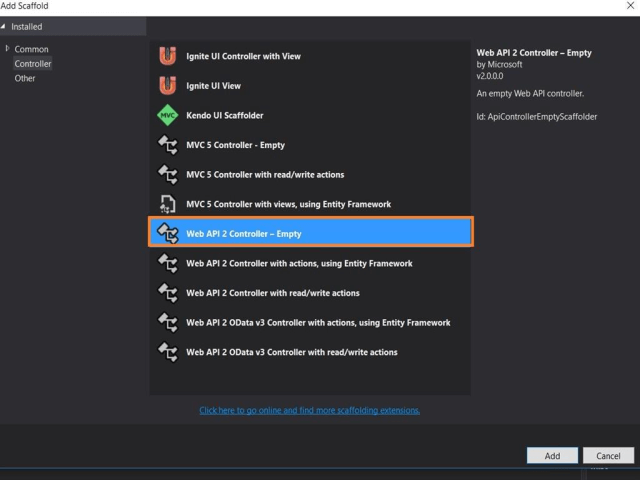The image size is (640, 480).
Task: Pick Web API 2 OData v3 Entity Framework item
Action: click(x=318, y=323)
